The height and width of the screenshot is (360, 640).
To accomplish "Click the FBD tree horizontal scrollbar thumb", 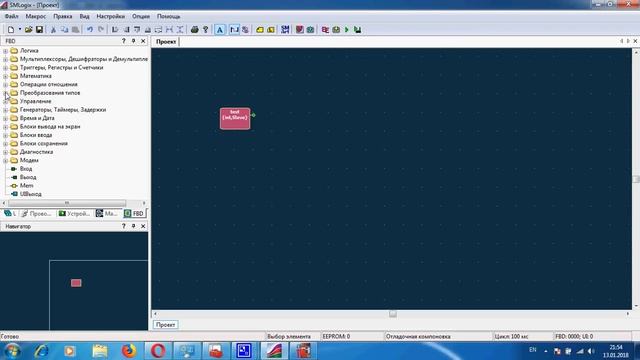I will tap(67, 203).
